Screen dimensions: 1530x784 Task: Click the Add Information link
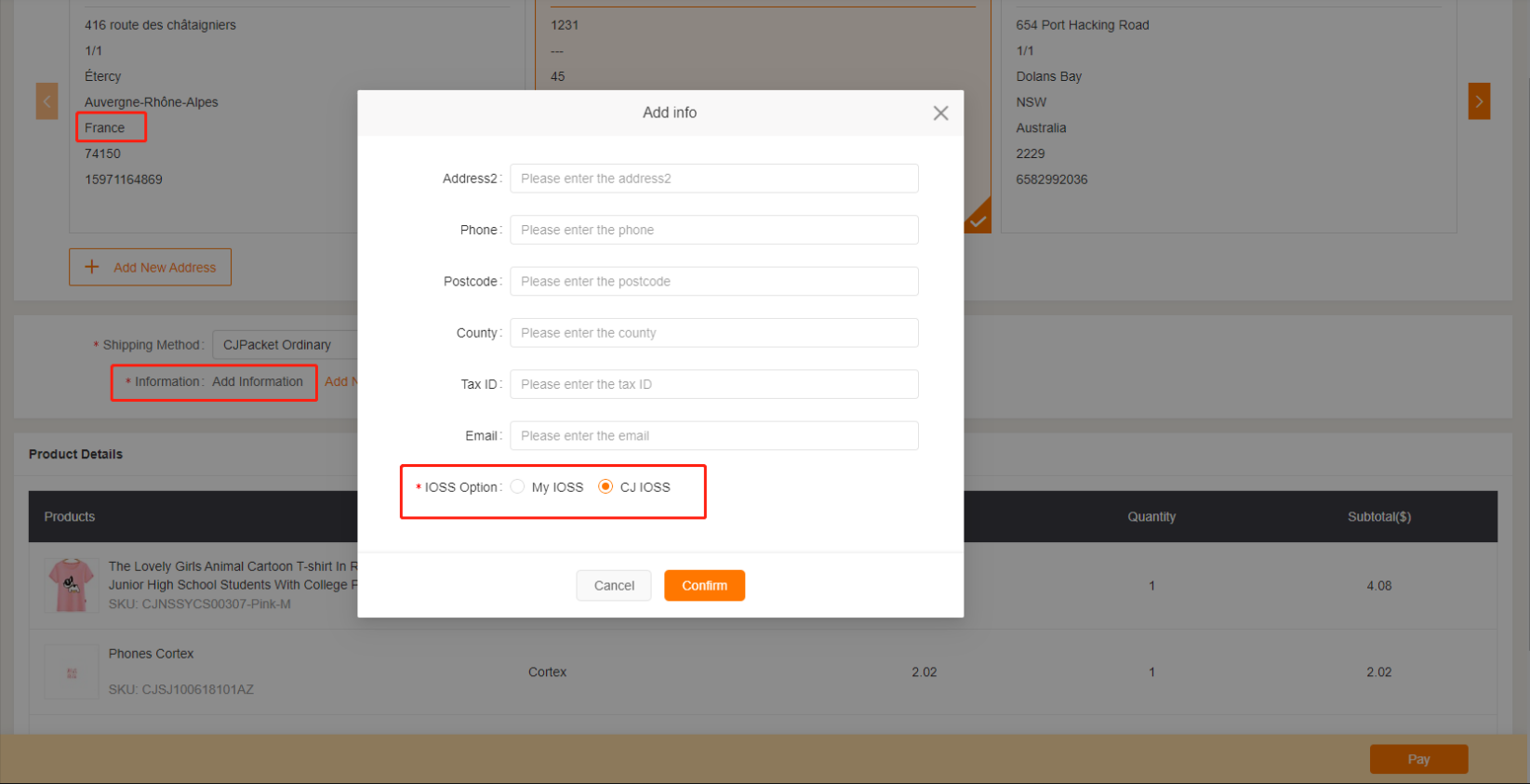point(258,381)
